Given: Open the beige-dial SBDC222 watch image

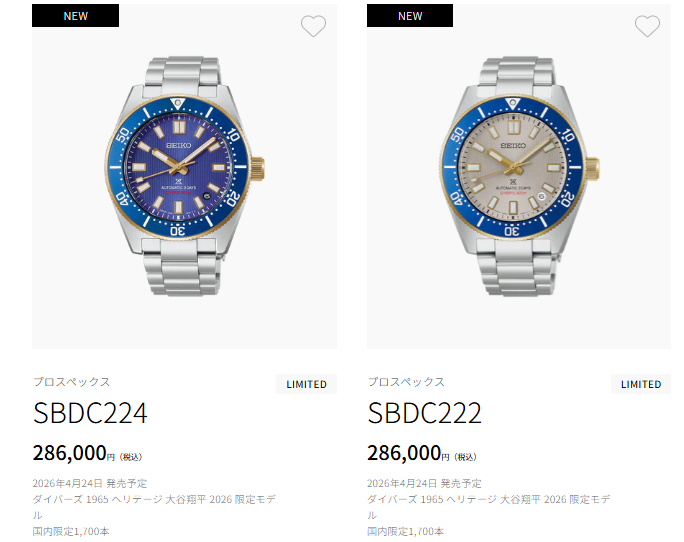Looking at the screenshot, I should pyautogui.click(x=519, y=176).
